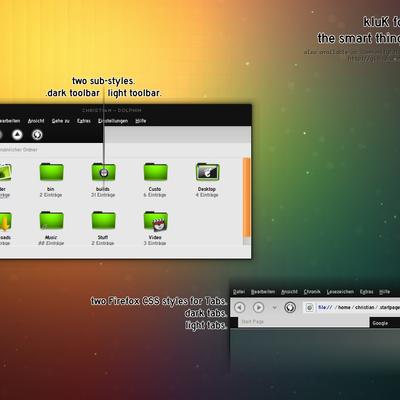The width and height of the screenshot is (400, 400).
Task: Open the history dropdown arrow beside Forward
Action: click(274, 308)
